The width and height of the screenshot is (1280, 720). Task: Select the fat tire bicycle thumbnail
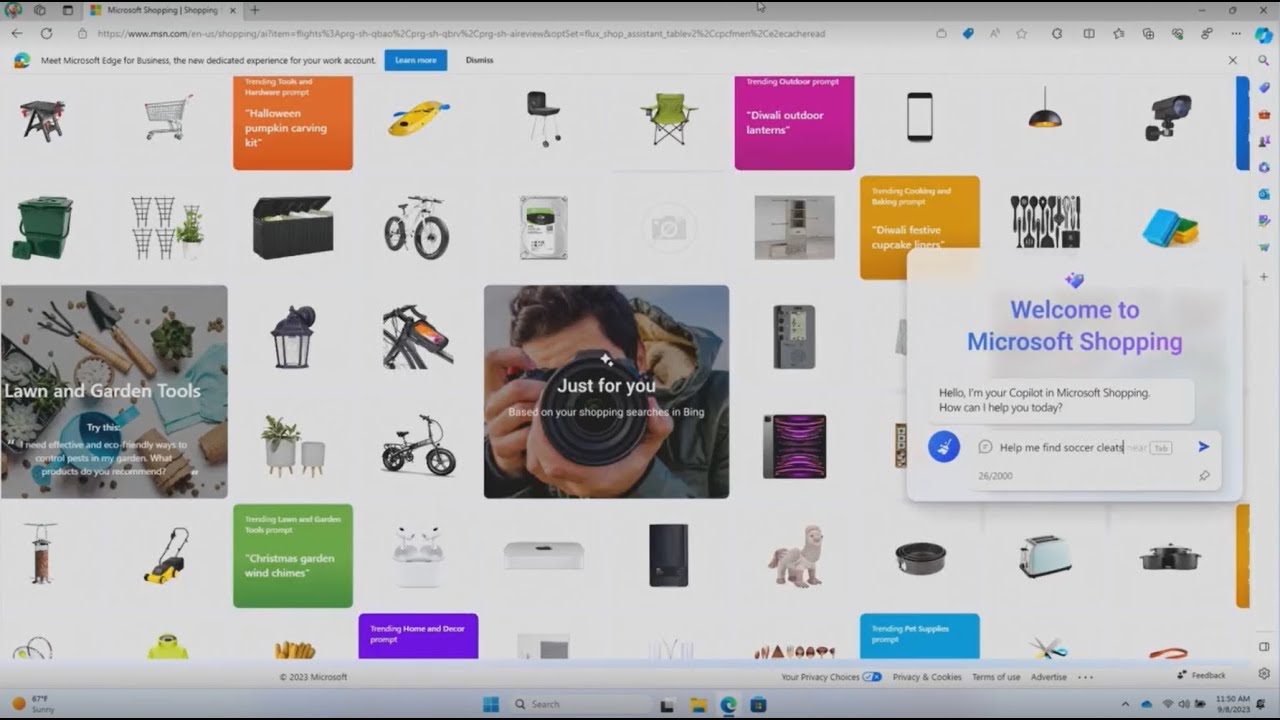(x=418, y=228)
